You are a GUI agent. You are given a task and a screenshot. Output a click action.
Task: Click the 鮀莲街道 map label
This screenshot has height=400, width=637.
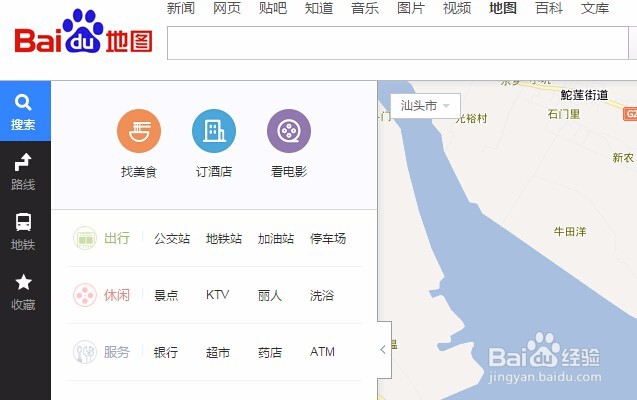(584, 95)
